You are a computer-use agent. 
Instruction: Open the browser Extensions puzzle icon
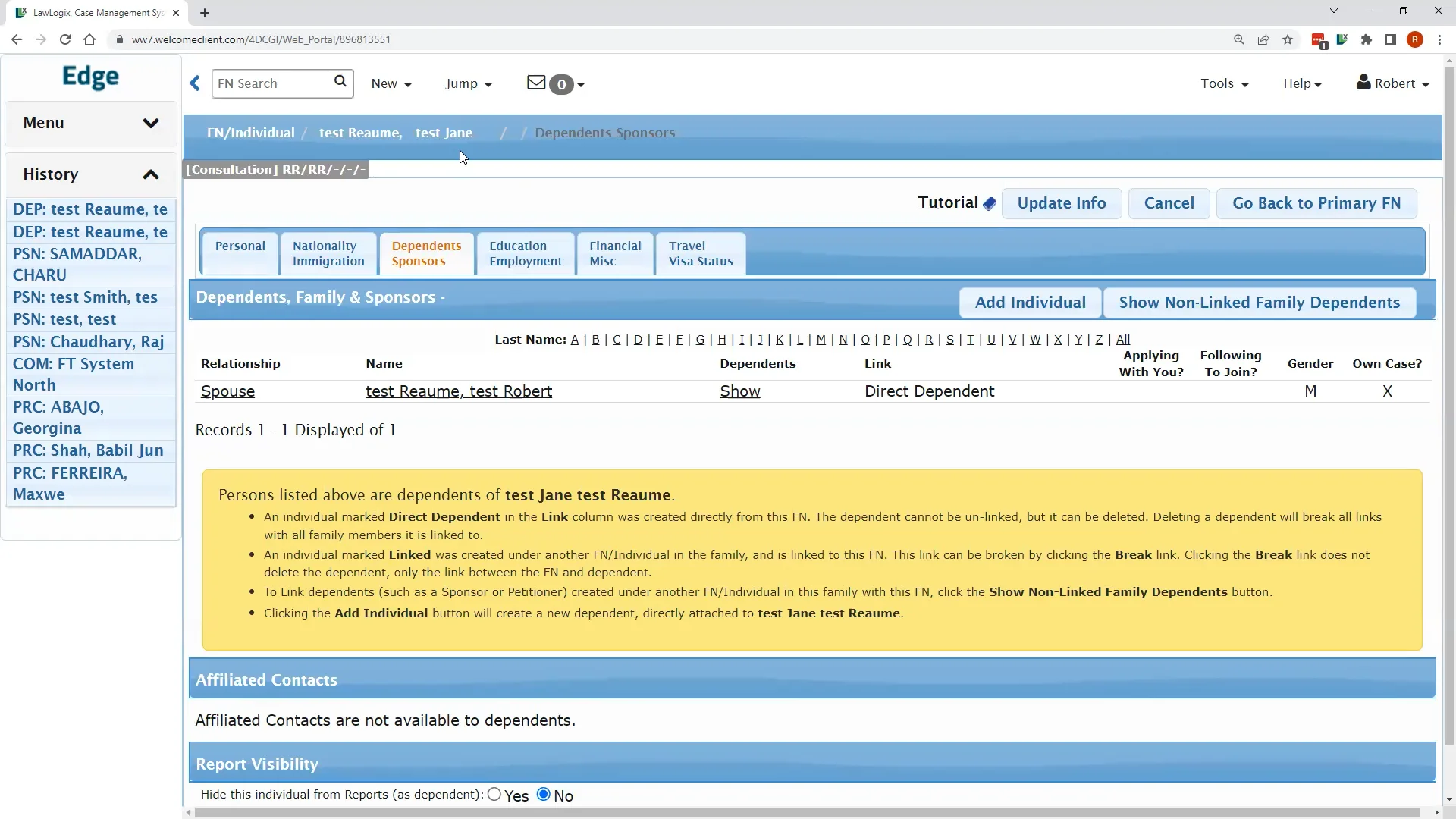tap(1367, 39)
